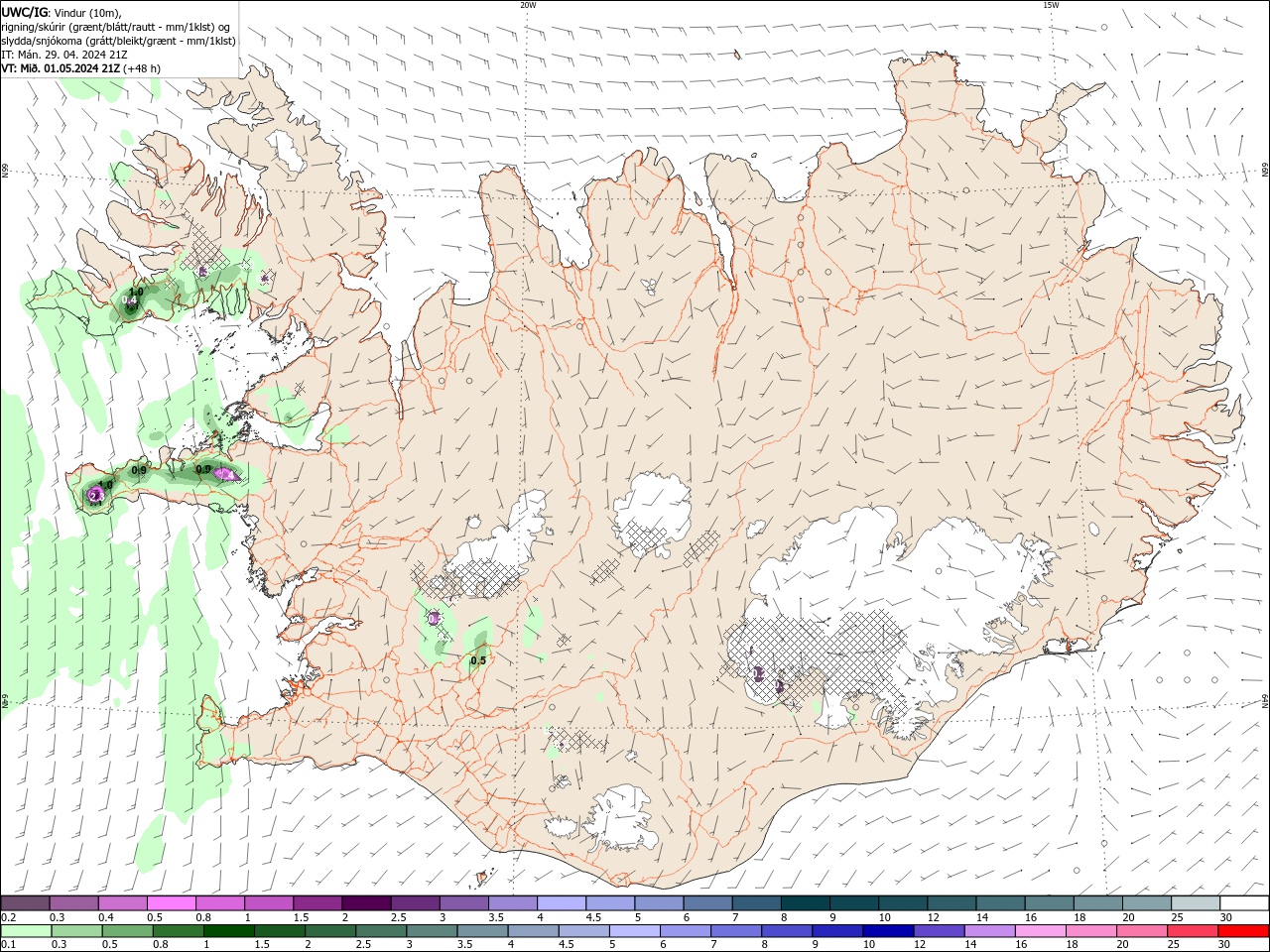Click the 'VT: Mið. 01.05.2024 21Z' valid time
This screenshot has height=952, width=1270.
coord(62,67)
